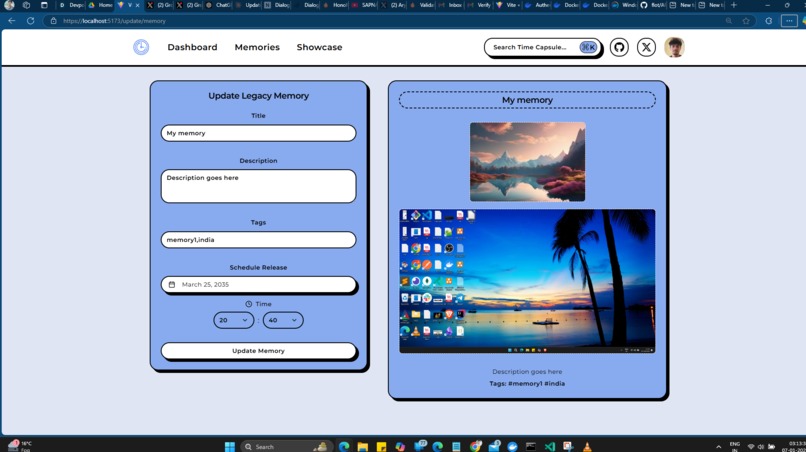Click the Windows taskbar Search box
This screenshot has width=806, height=452.
pyautogui.click(x=285, y=446)
